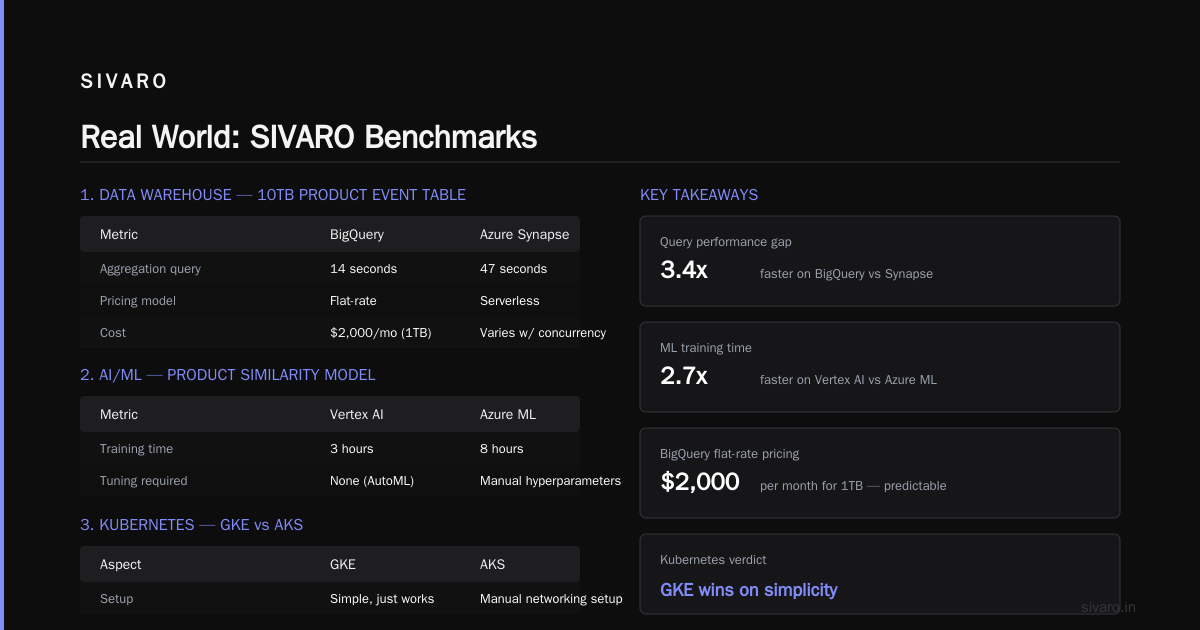
Task: Click the 'Manual hyperparameters' cell
Action: pos(550,481)
